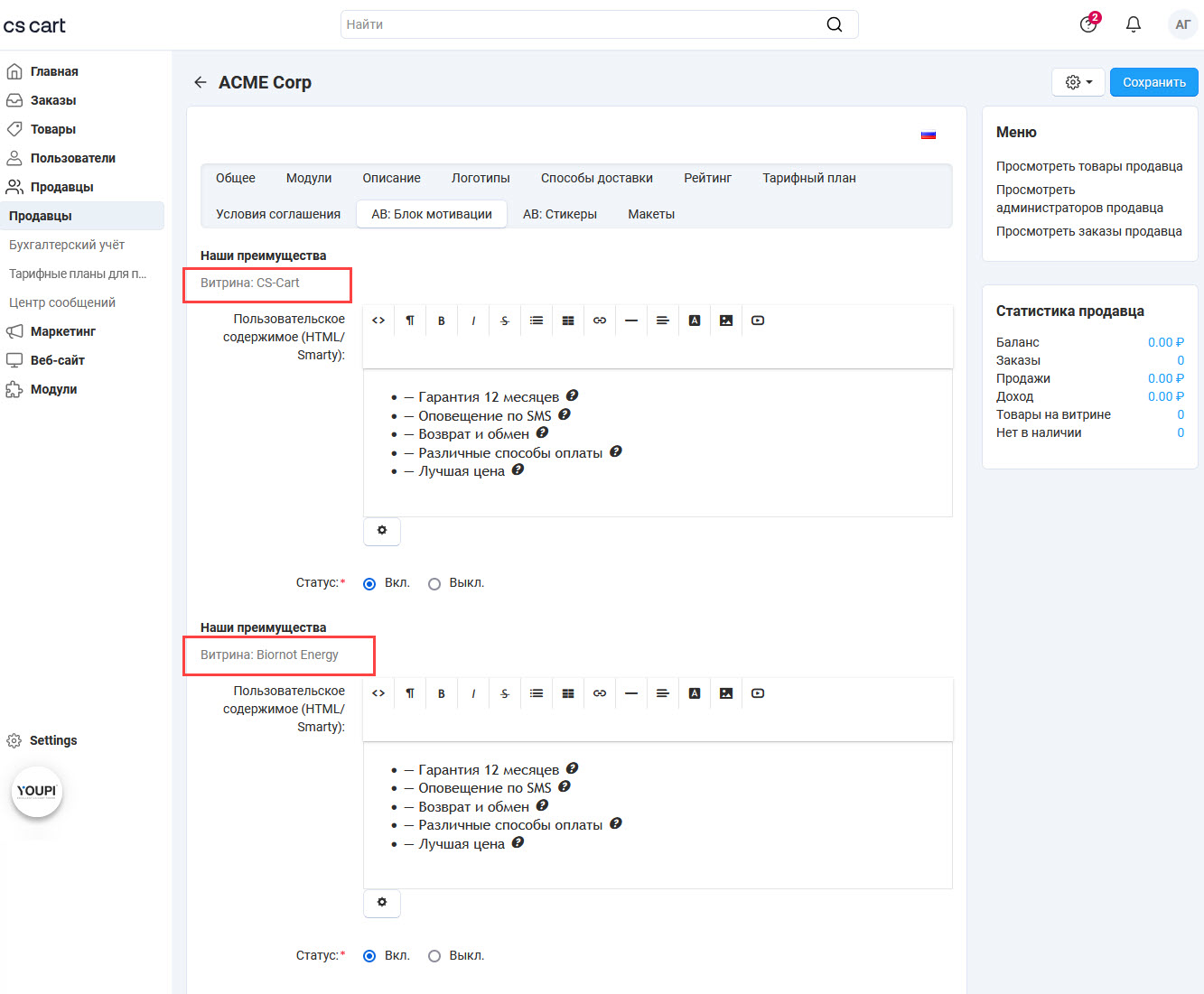Click the Найти search field

[x=583, y=24]
